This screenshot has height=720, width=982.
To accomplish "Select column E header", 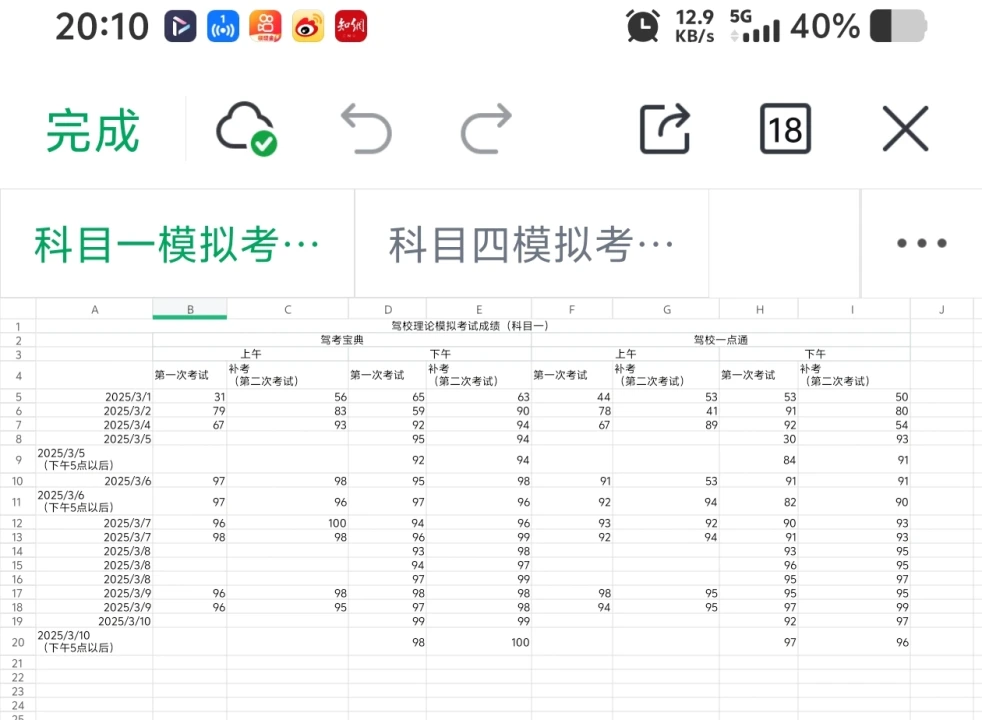I will tap(479, 310).
